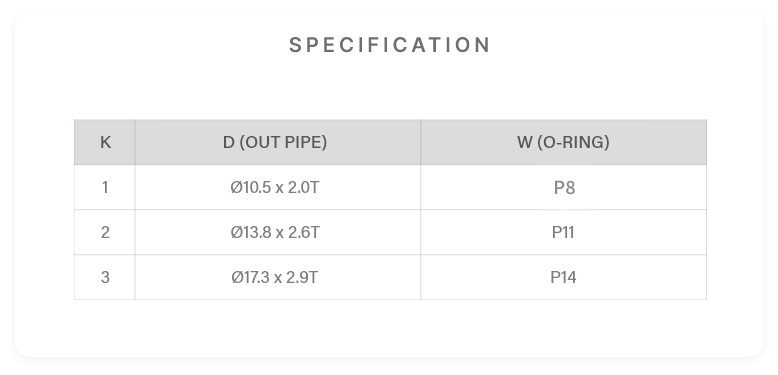Click the SPECIFICATION heading
The width and height of the screenshot is (778, 375).
point(389,45)
